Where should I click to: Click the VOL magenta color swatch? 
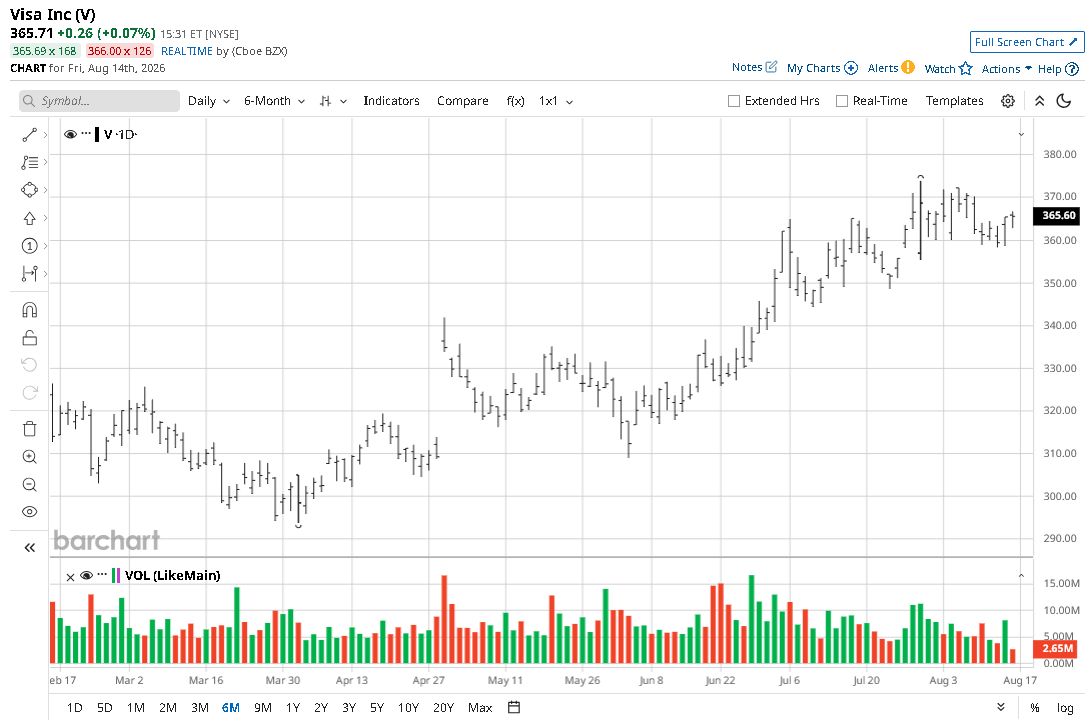(x=118, y=576)
